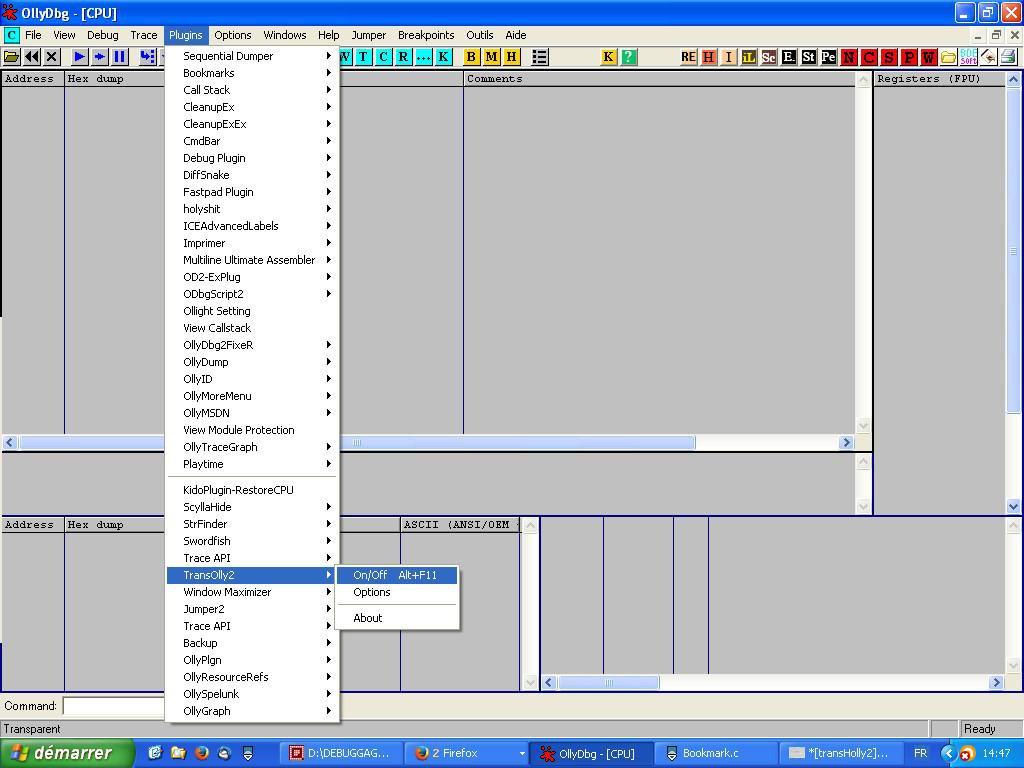Select KidoPlugin-RestoreCPU entry

pyautogui.click(x=251, y=490)
